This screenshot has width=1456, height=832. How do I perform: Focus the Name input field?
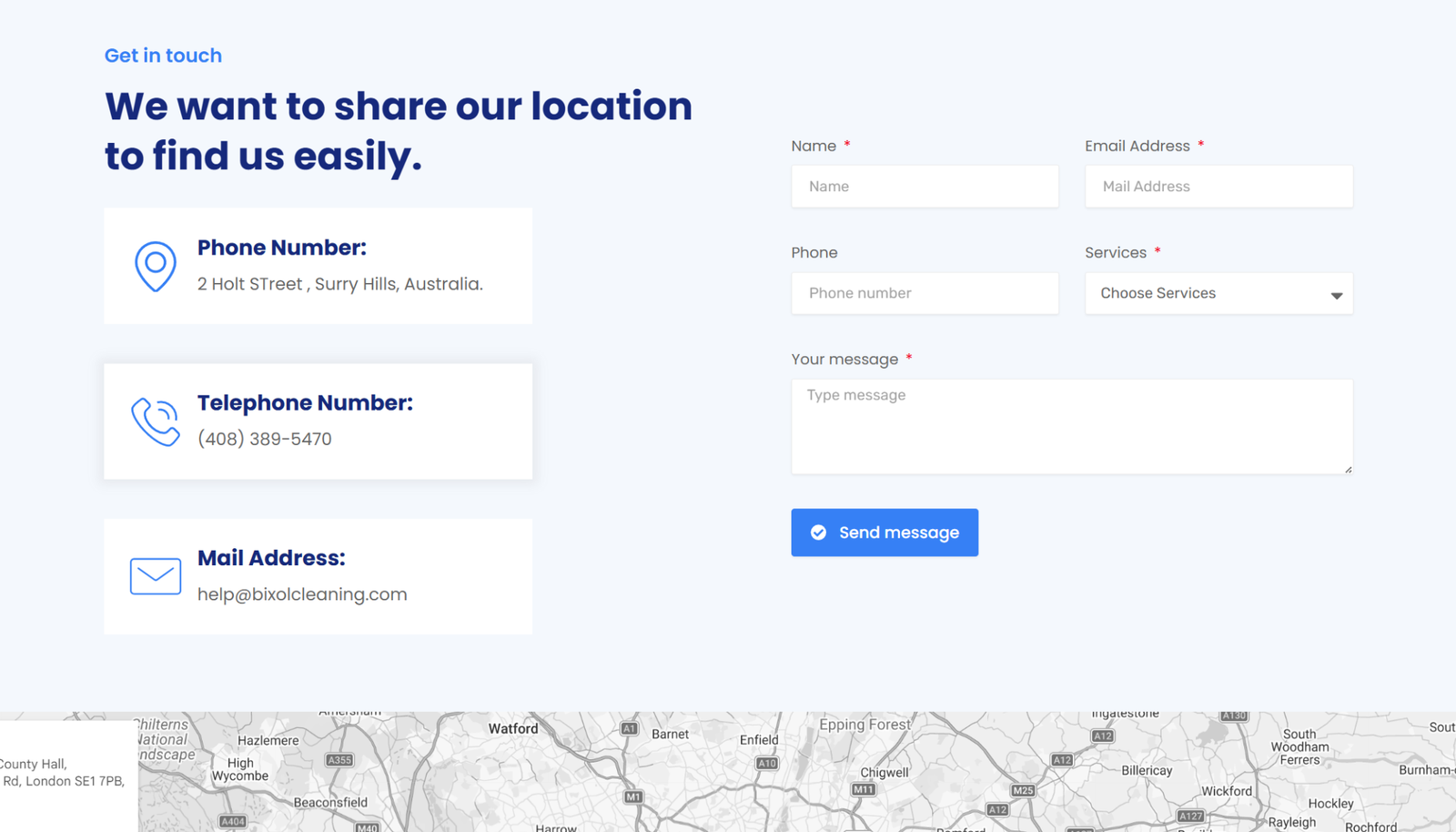tap(925, 187)
